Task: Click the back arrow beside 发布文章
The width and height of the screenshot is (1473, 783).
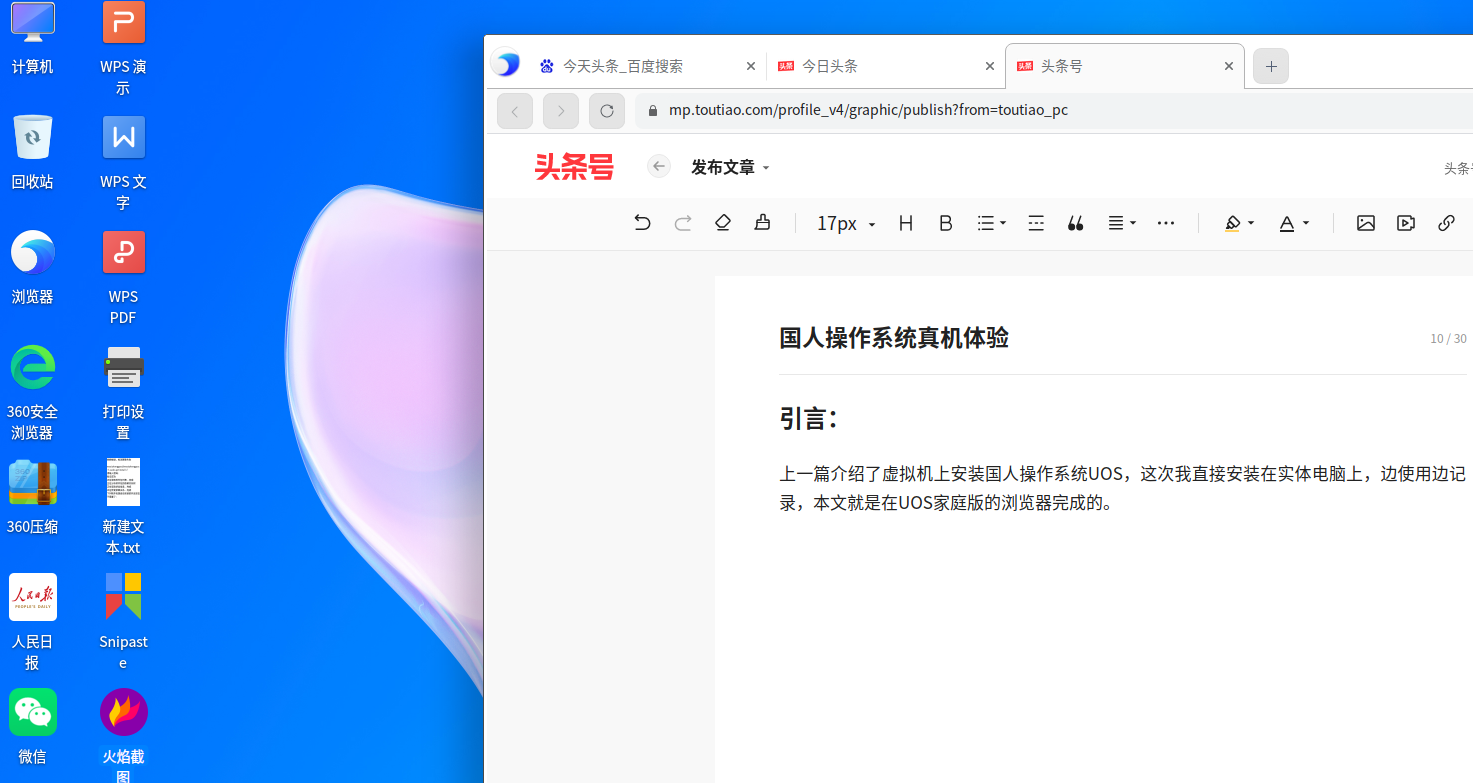Action: coord(658,166)
